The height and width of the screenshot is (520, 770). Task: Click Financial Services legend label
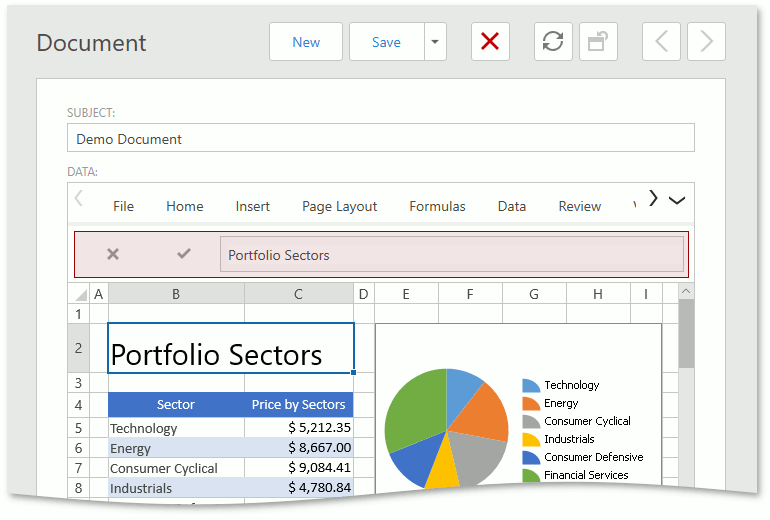tap(586, 475)
